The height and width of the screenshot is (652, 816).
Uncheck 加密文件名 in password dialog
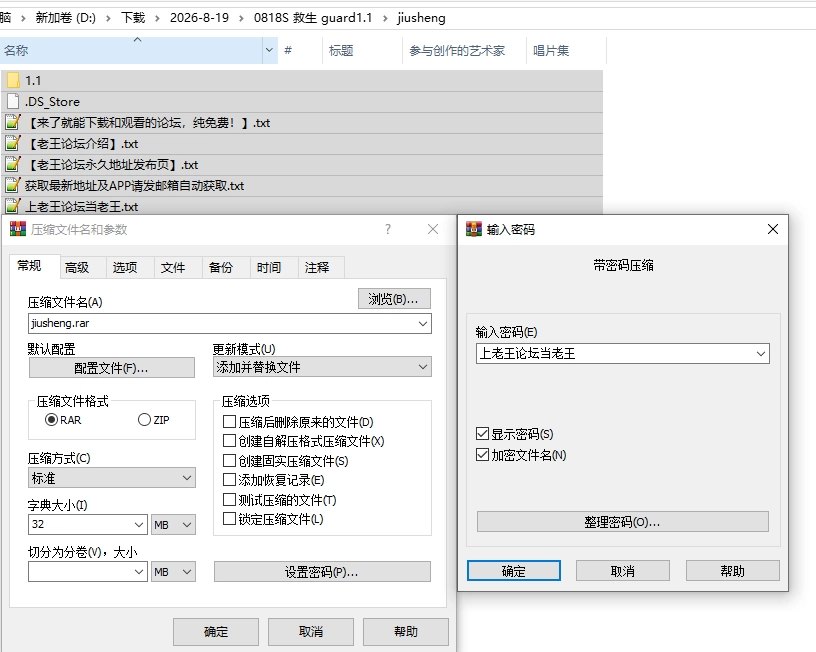click(482, 455)
